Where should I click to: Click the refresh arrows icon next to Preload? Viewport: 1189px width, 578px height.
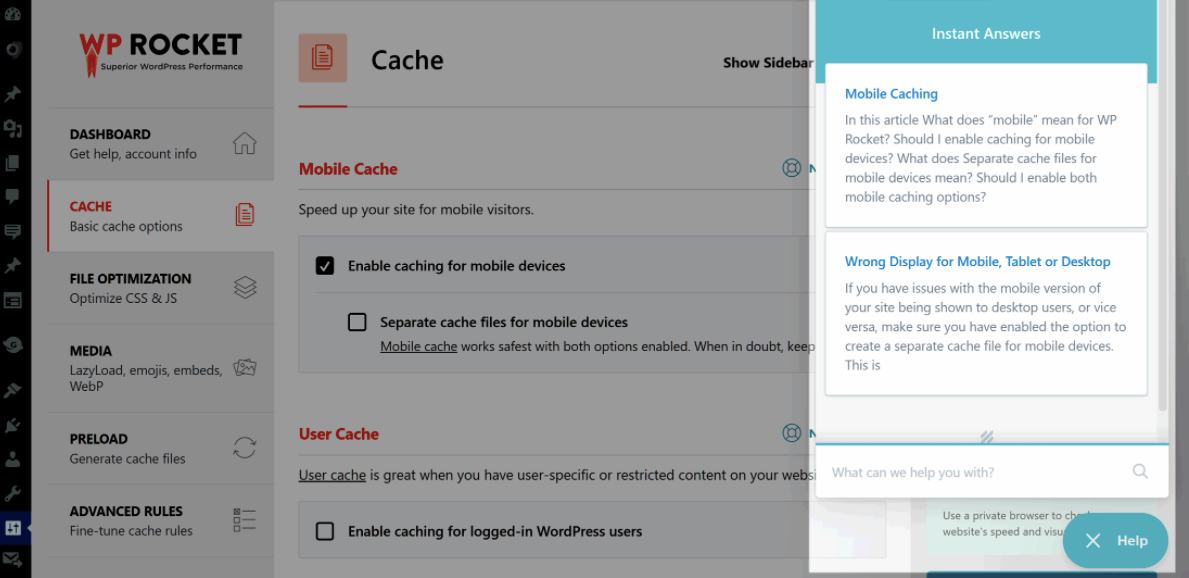[244, 448]
